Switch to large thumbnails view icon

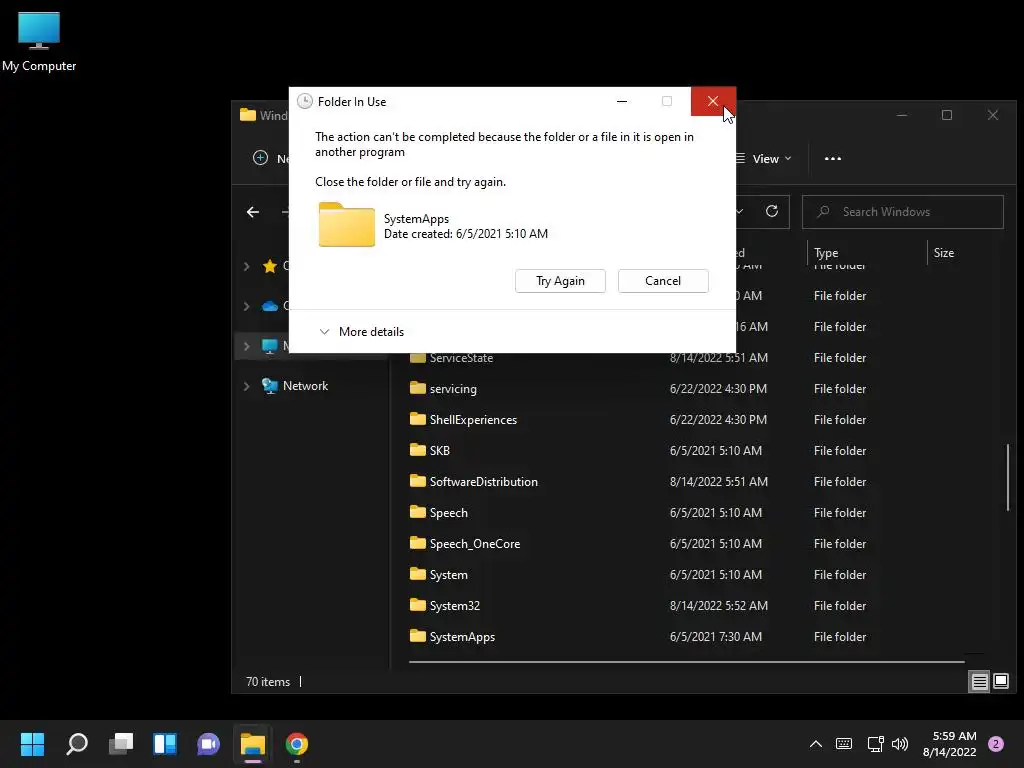[x=1000, y=682]
